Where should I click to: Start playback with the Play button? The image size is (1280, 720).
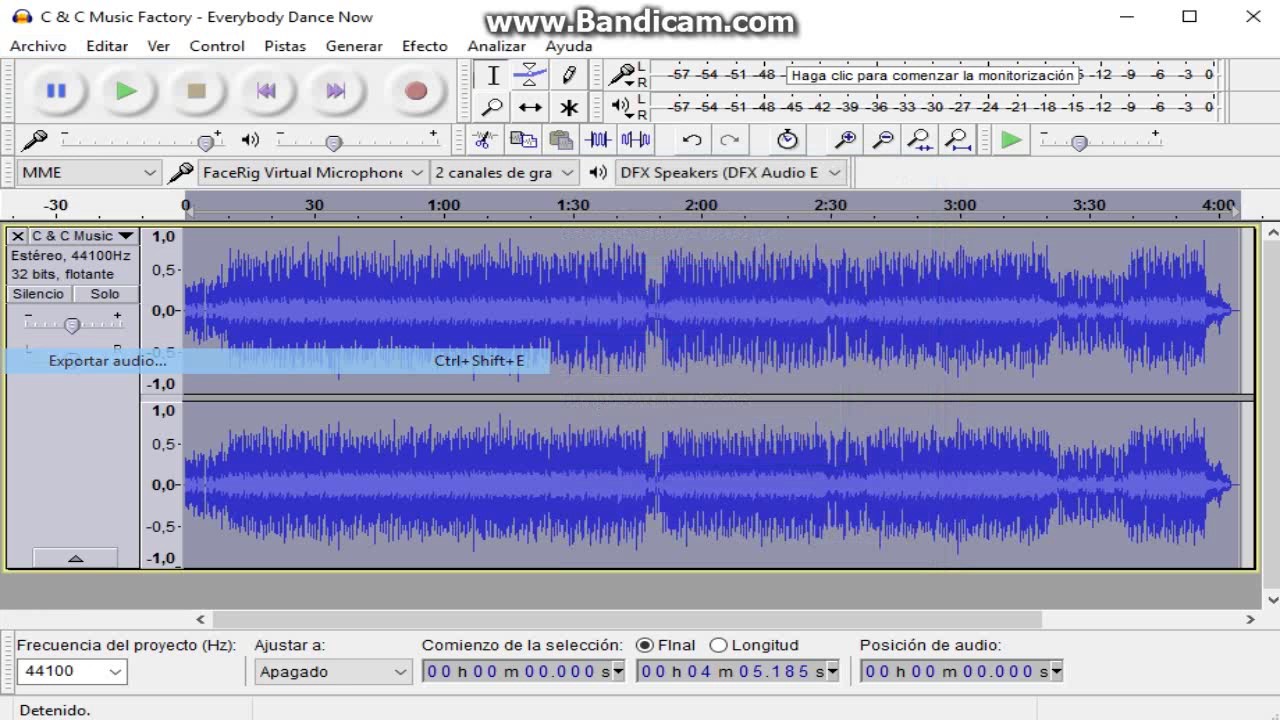point(126,91)
